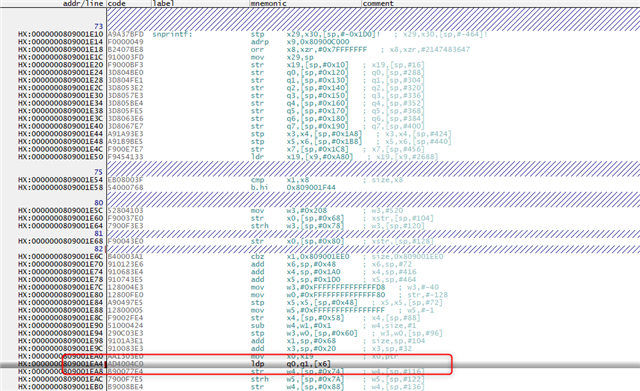
Task: Click opcode F9000BF3
Action: coord(126,65)
